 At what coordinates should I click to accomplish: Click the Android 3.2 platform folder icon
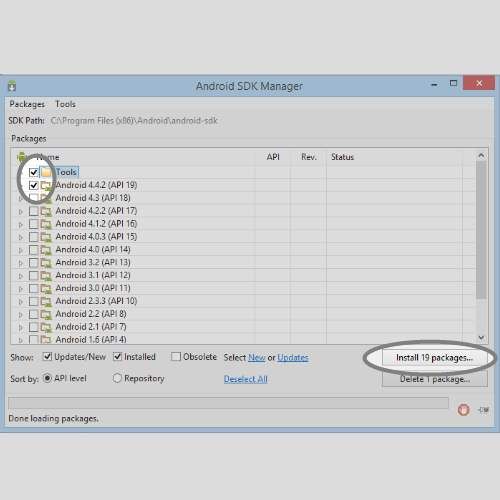(46, 263)
